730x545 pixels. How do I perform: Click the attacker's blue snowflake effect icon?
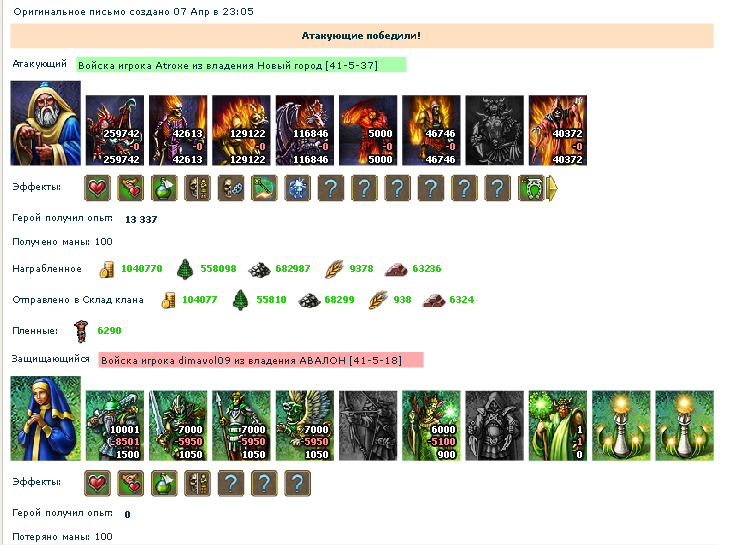tap(297, 188)
